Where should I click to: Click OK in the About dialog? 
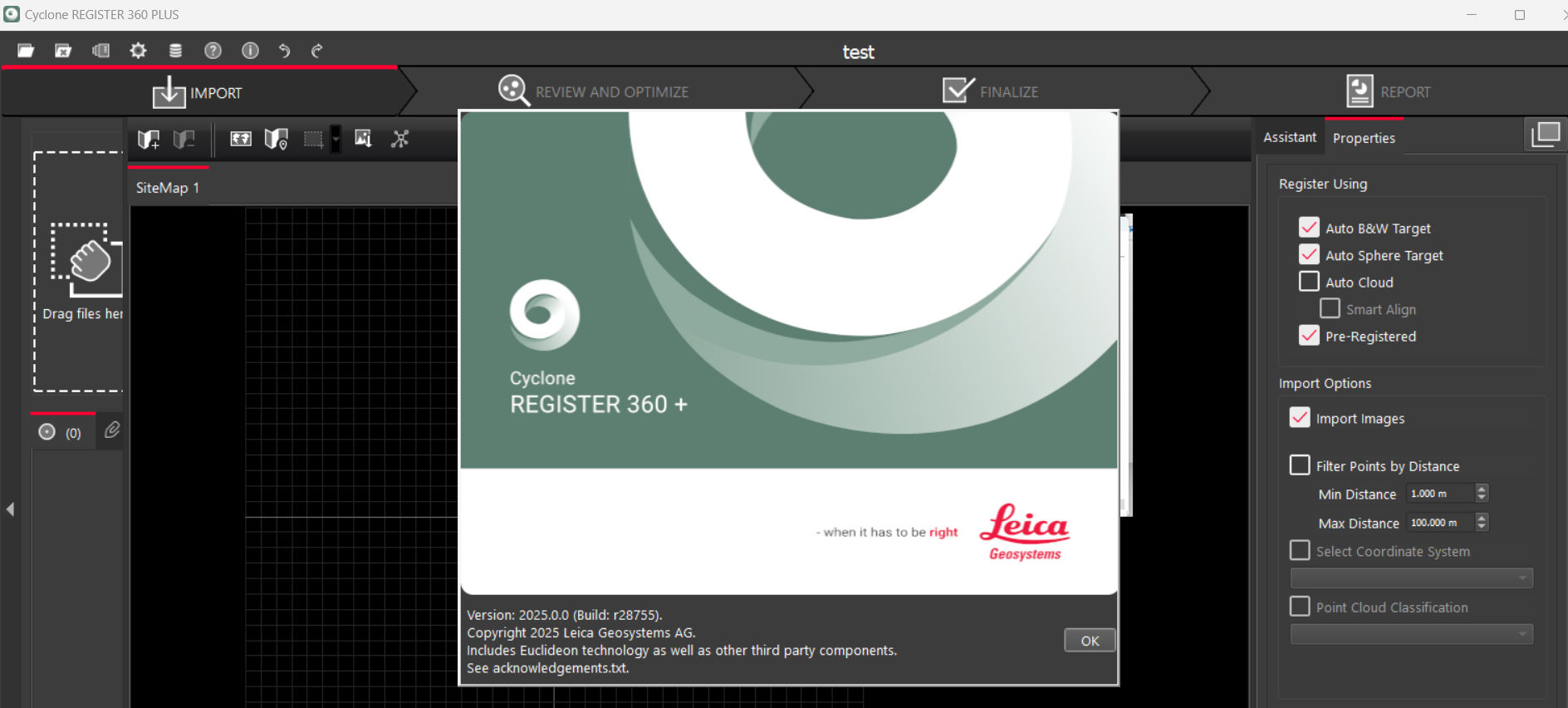pos(1090,641)
